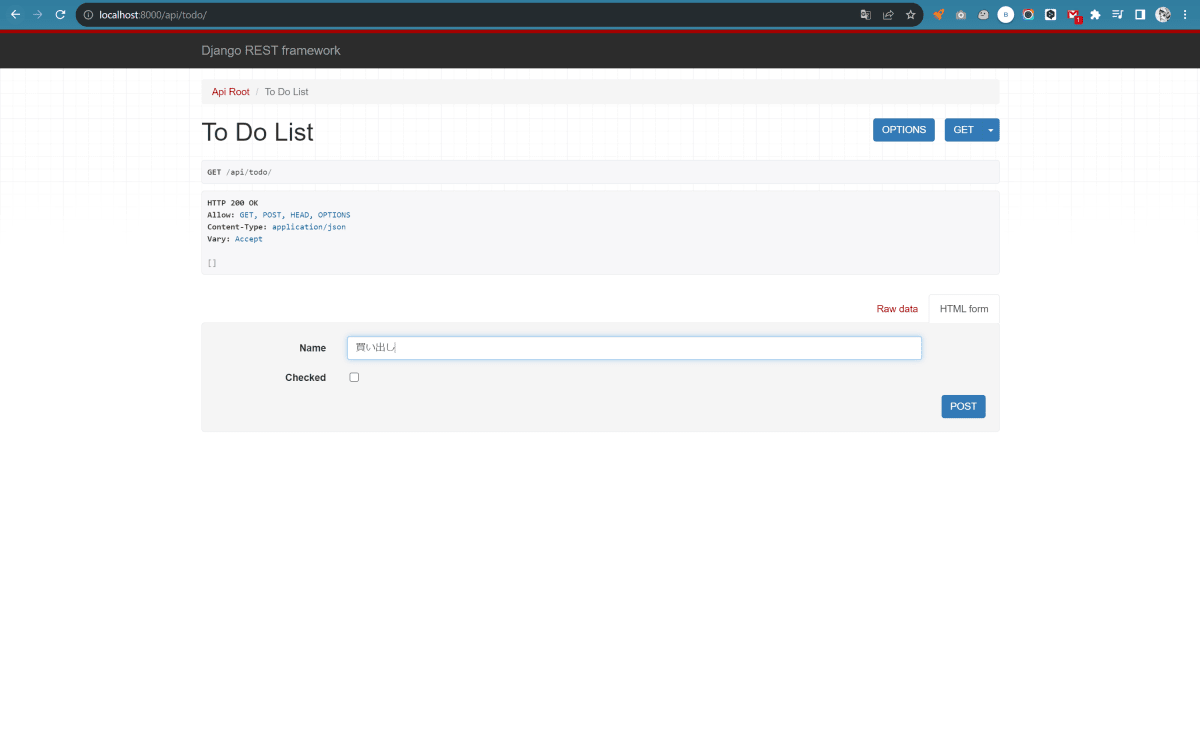The image size is (1200, 742).
Task: View site information icon in address bar
Action: pos(88,15)
